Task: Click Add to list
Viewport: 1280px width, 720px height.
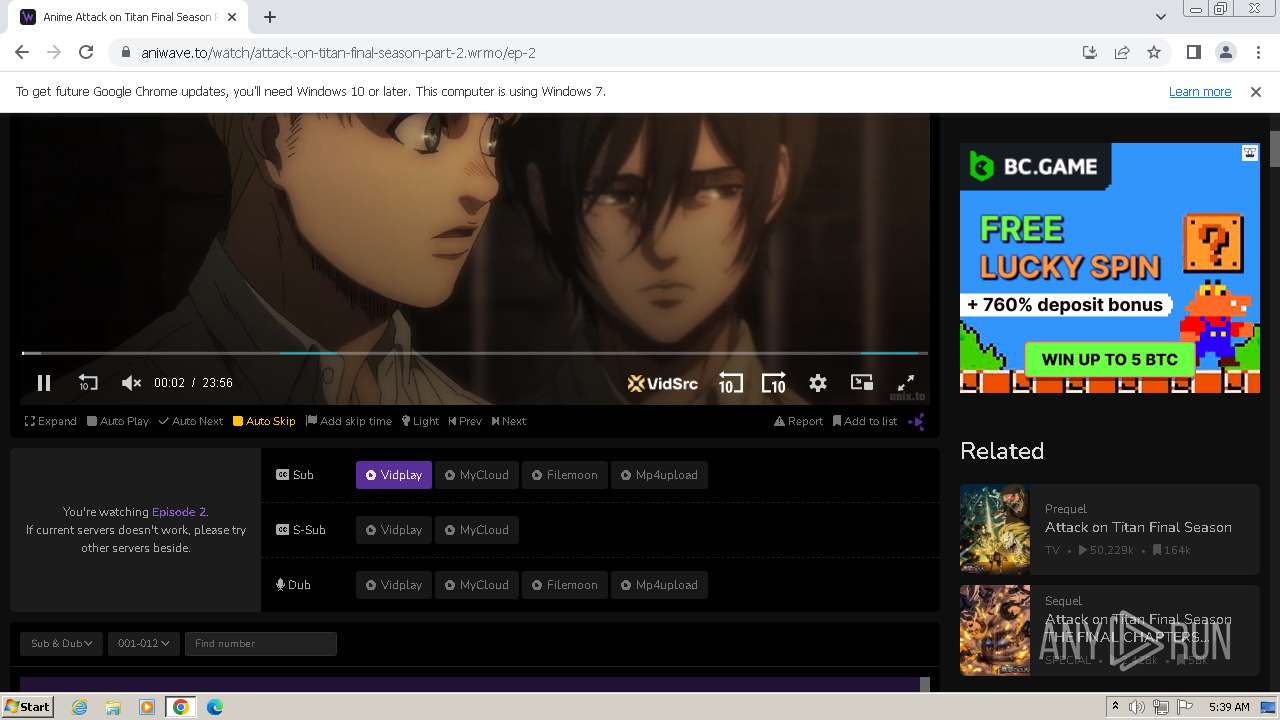Action: pyautogui.click(x=865, y=421)
